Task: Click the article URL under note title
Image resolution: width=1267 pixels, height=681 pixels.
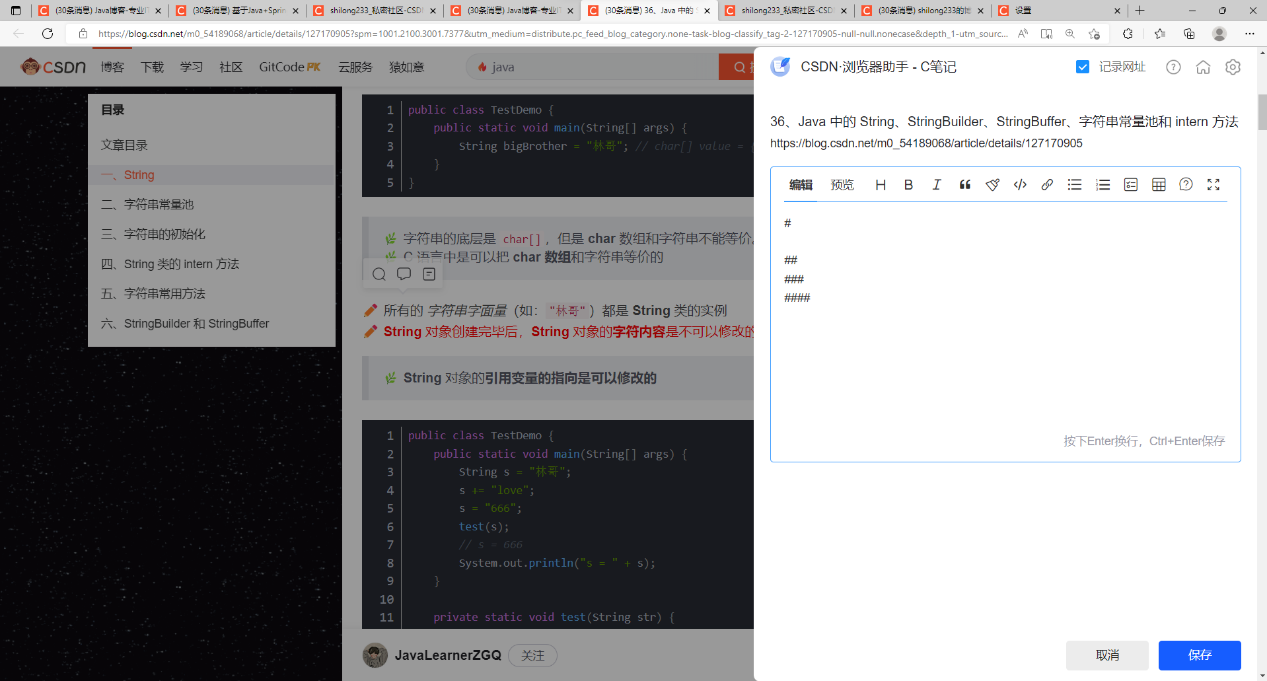Action: click(926, 143)
